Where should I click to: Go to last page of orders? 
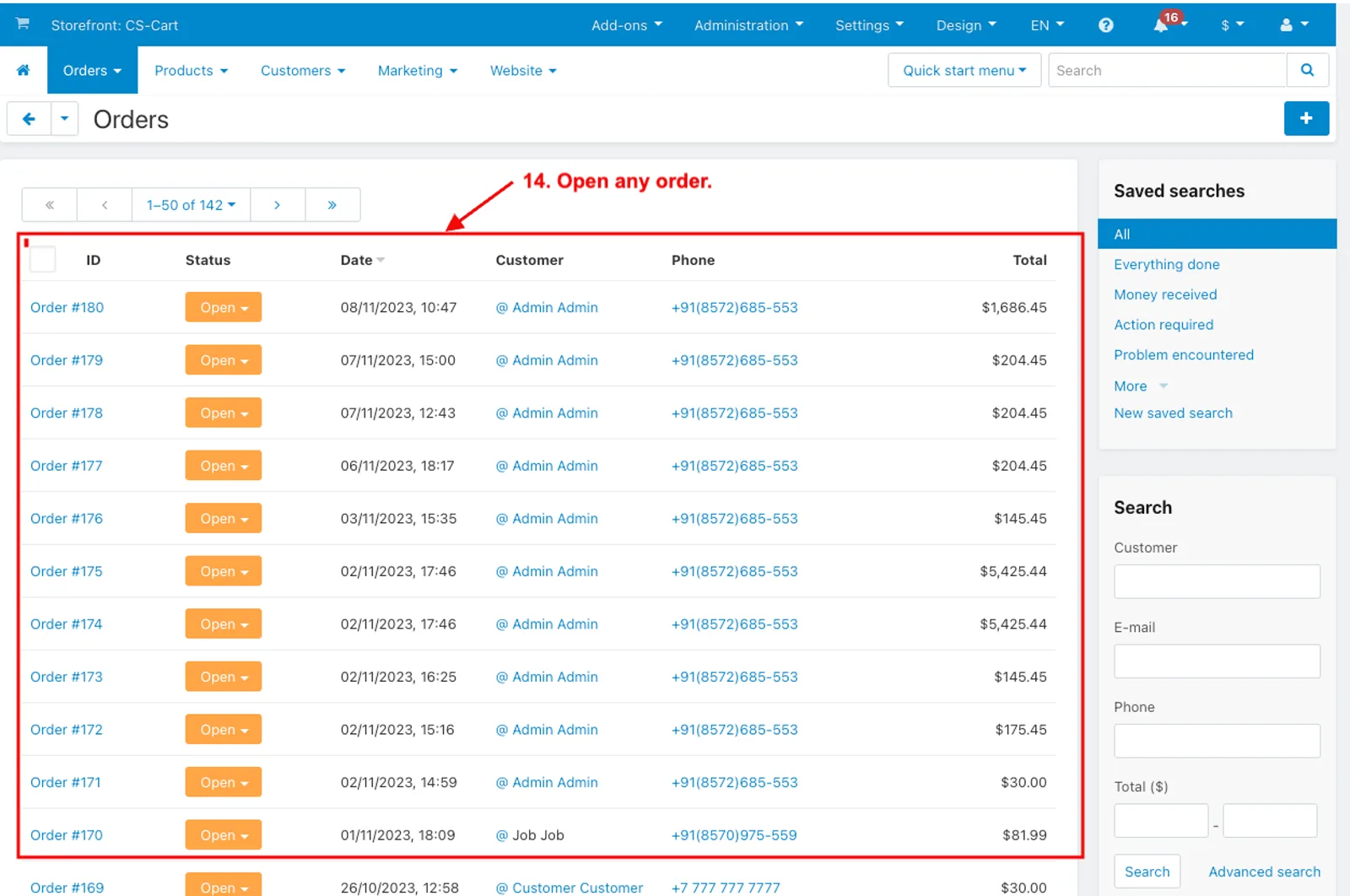(332, 205)
